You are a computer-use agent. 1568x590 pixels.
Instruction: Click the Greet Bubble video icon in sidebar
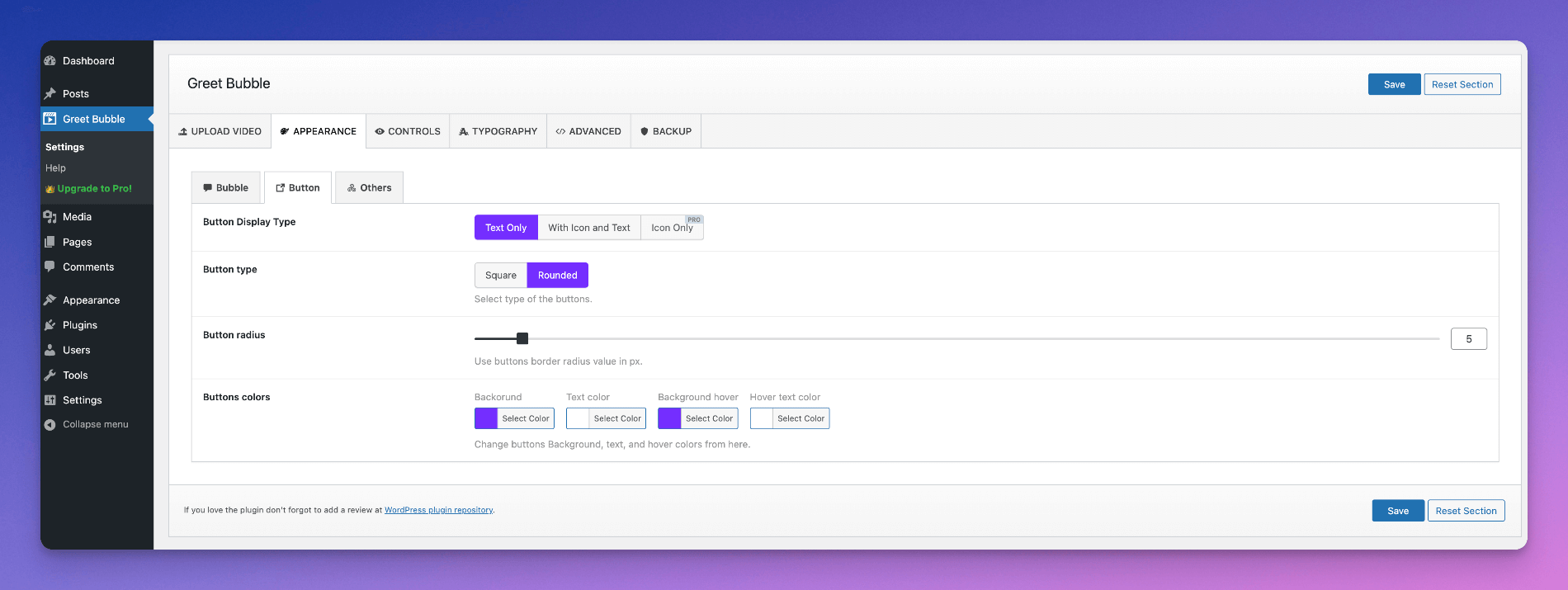point(50,119)
